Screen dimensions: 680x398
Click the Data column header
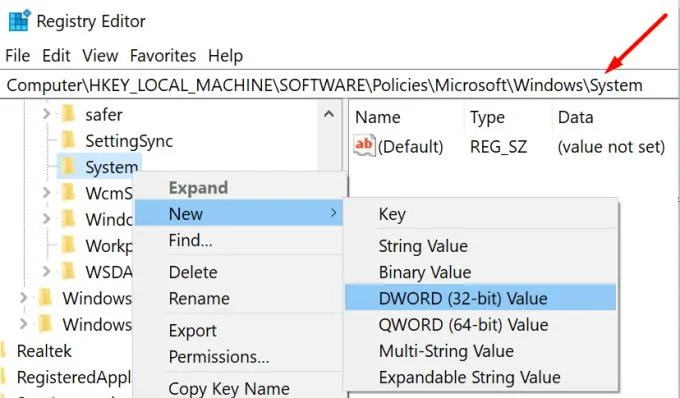click(575, 117)
